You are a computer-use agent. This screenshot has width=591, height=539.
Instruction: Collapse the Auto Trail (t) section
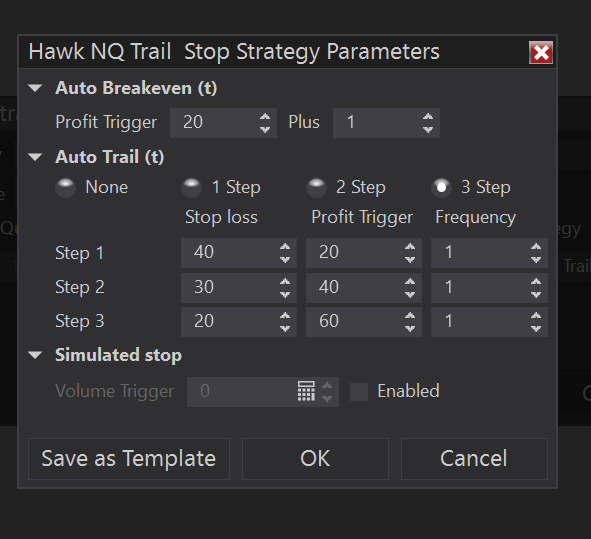(35, 157)
